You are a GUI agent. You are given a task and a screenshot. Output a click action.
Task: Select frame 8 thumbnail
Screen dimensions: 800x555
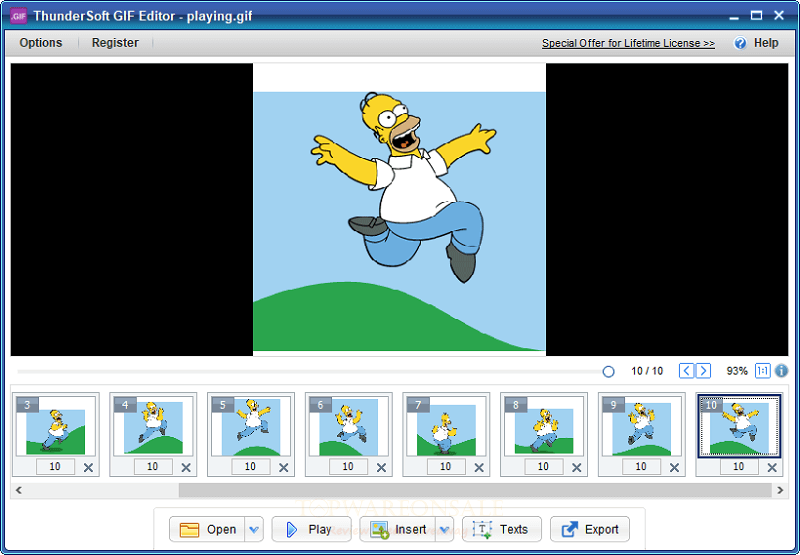point(544,426)
